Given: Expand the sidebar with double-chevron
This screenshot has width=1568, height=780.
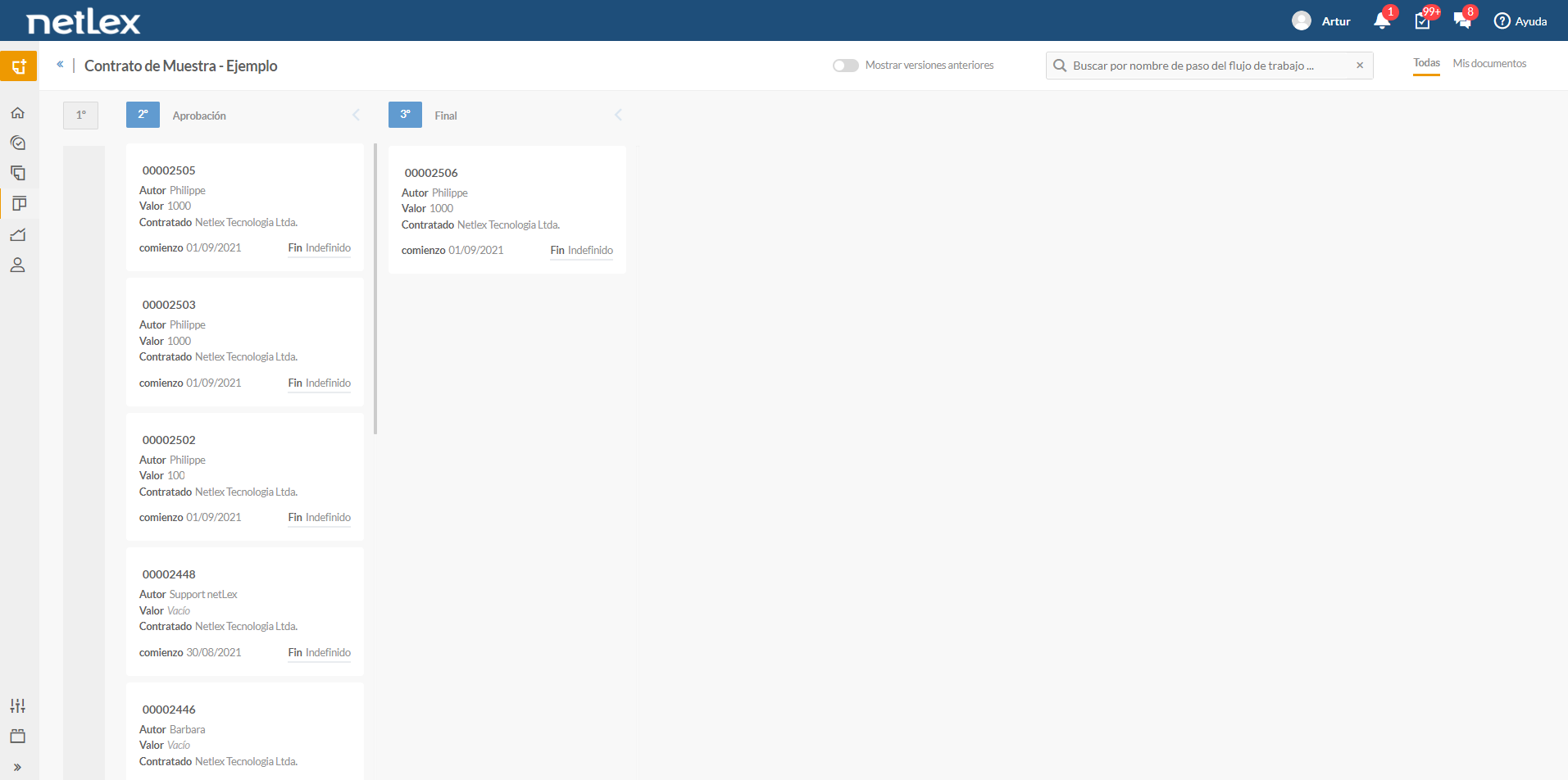Looking at the screenshot, I should pyautogui.click(x=18, y=768).
